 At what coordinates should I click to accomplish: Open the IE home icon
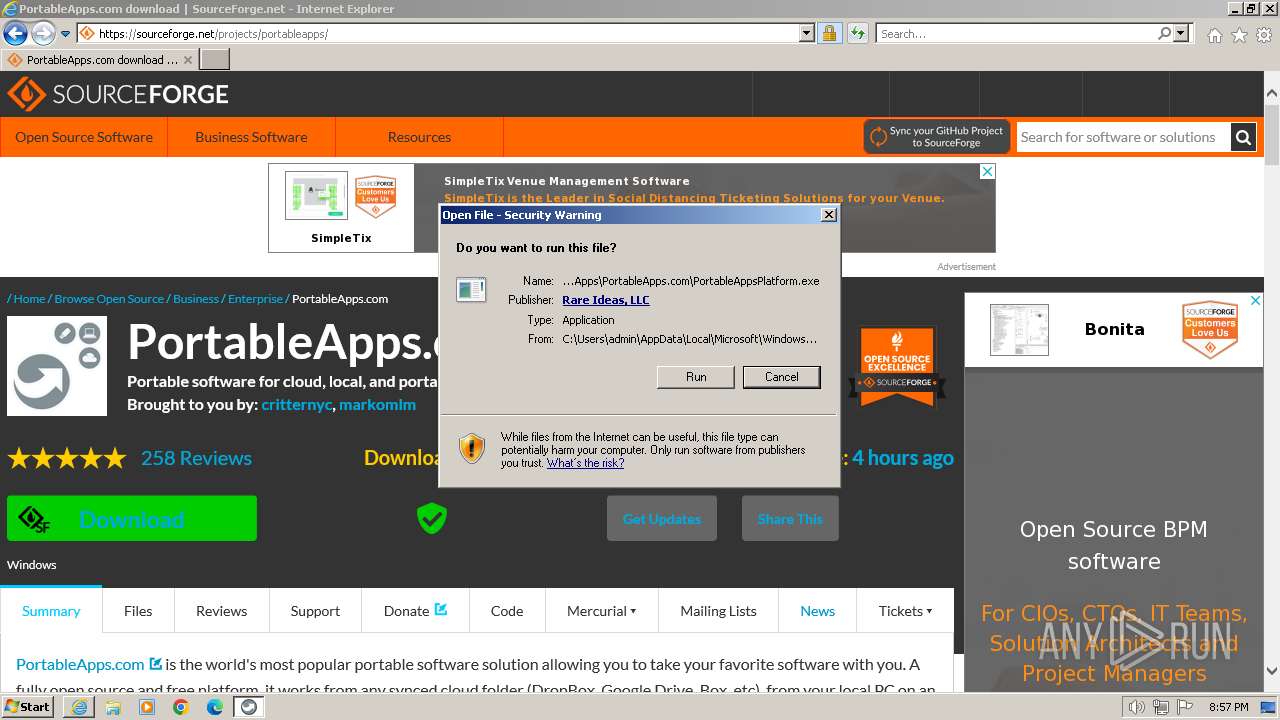pyautogui.click(x=1214, y=35)
